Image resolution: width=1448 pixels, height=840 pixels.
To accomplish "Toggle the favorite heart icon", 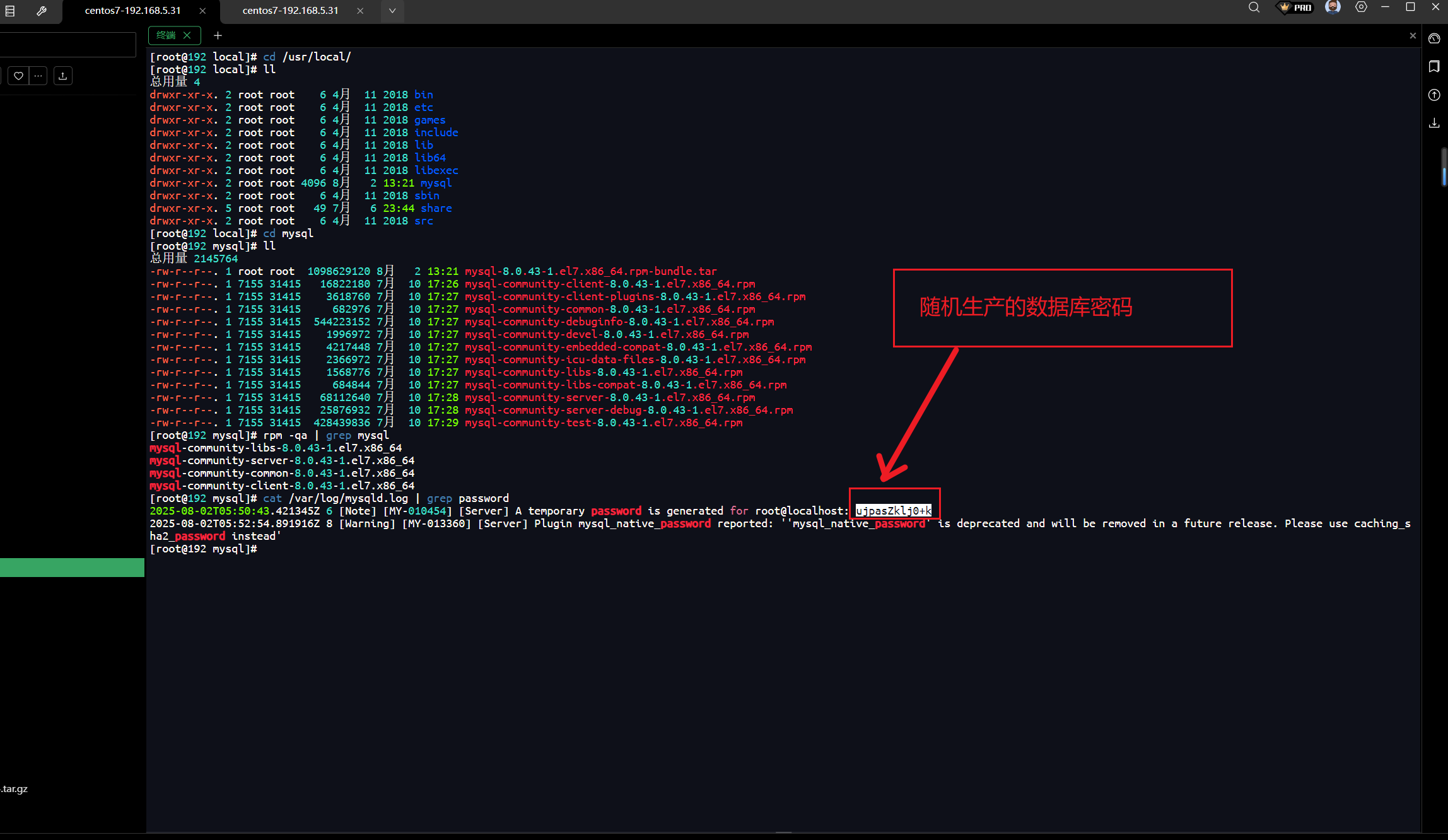I will (18, 76).
